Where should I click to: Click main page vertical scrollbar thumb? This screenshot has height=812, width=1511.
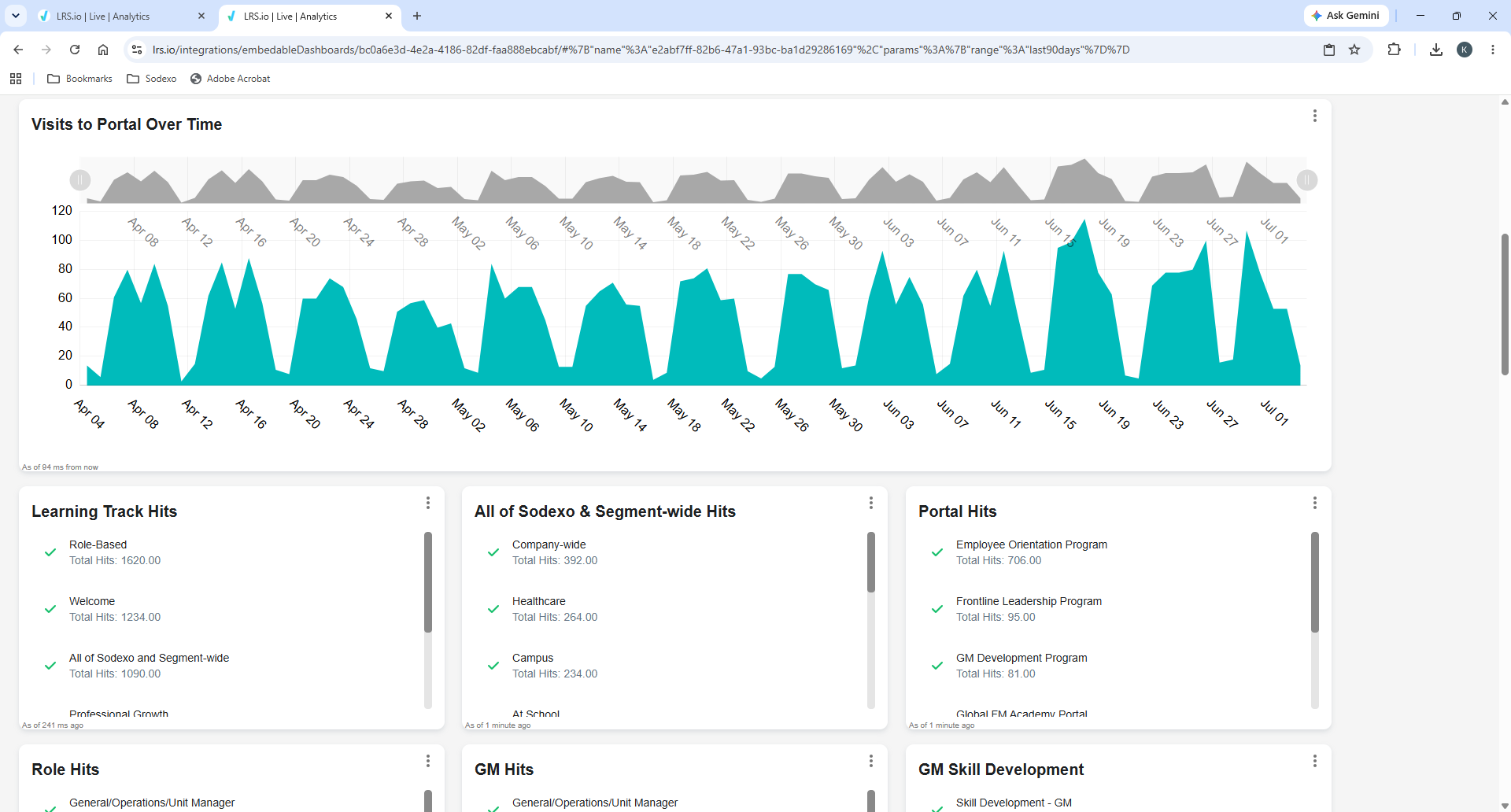pyautogui.click(x=1505, y=304)
